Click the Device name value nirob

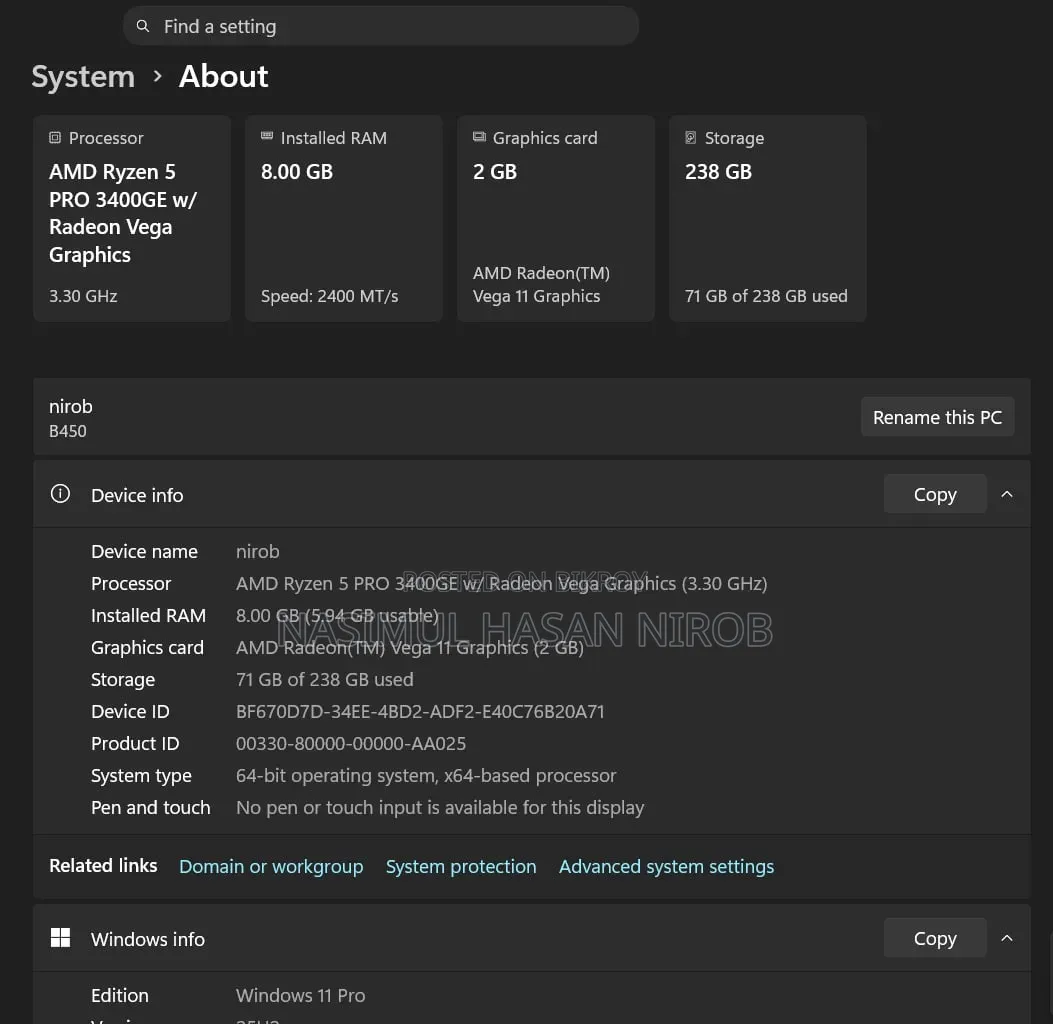258,551
